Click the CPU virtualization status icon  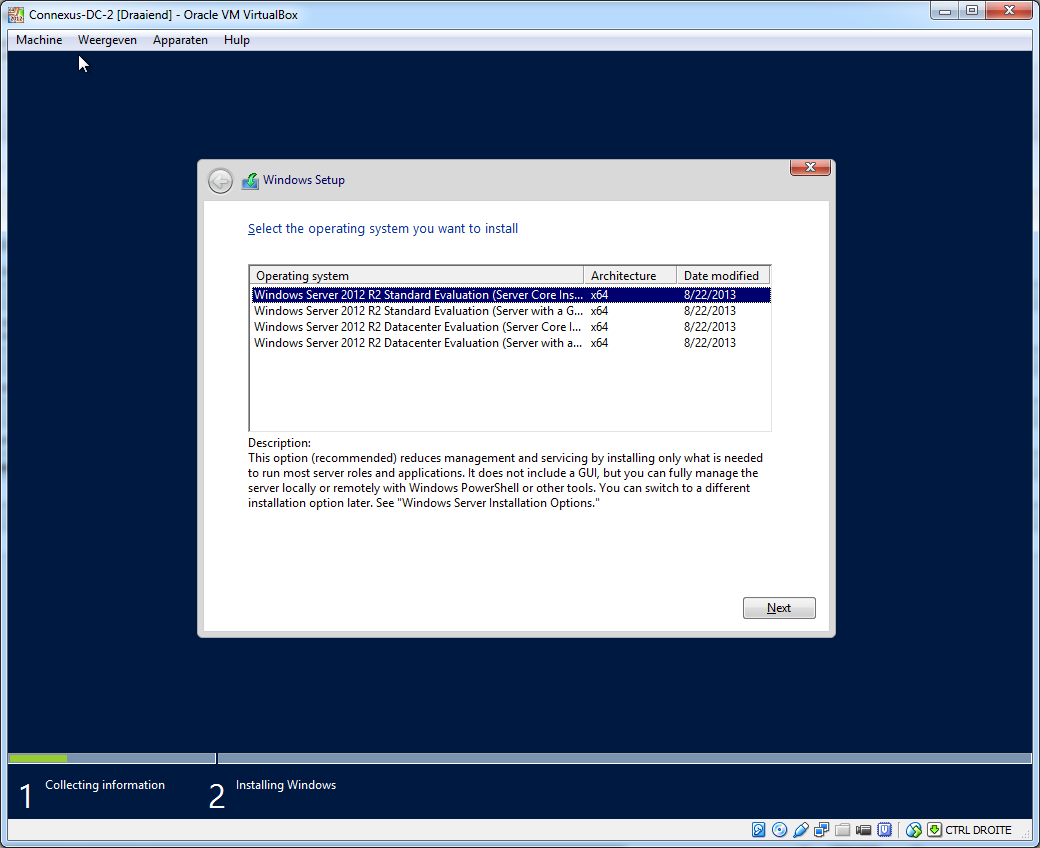[884, 829]
